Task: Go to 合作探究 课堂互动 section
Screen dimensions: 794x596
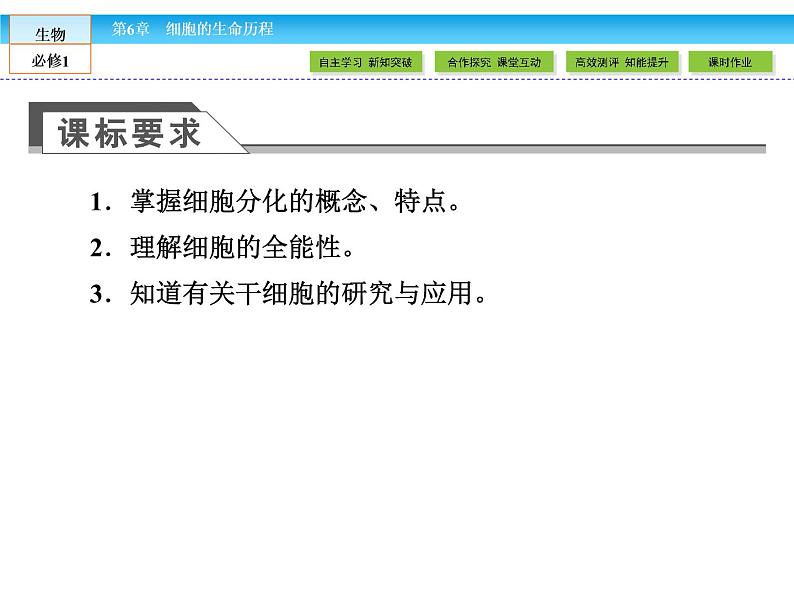Action: click(494, 62)
